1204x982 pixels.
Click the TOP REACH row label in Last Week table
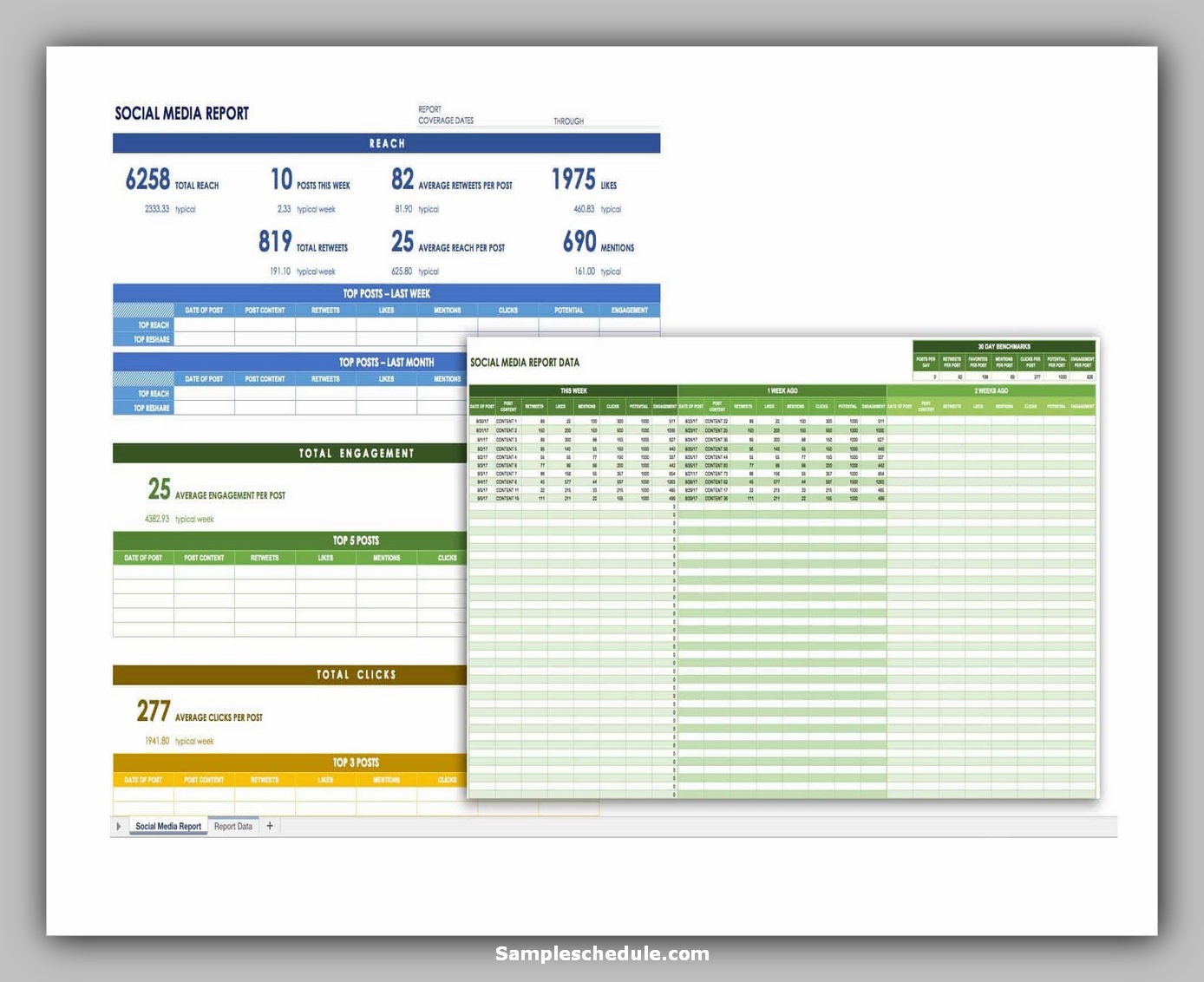144,325
